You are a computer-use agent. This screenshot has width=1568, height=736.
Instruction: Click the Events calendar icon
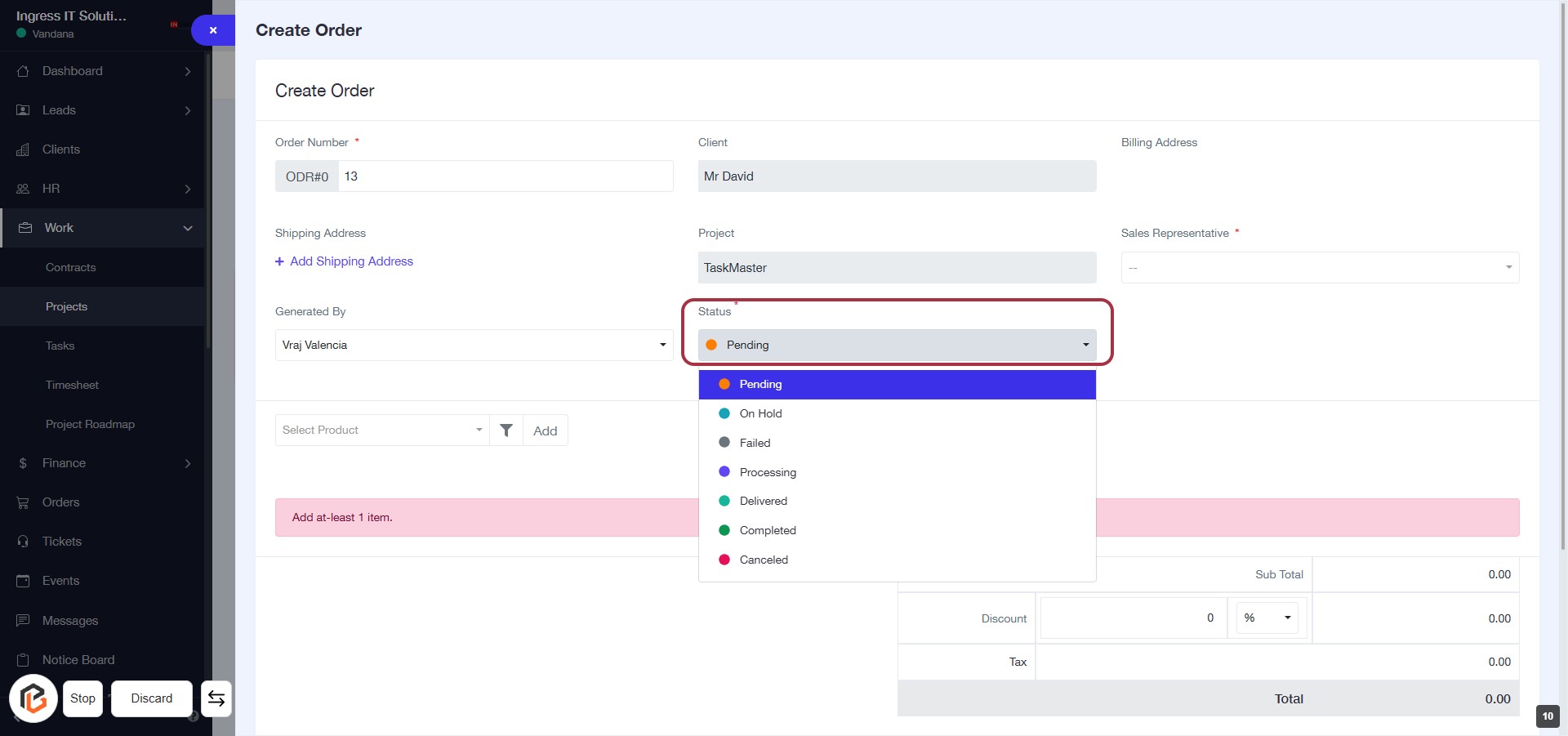(x=23, y=581)
